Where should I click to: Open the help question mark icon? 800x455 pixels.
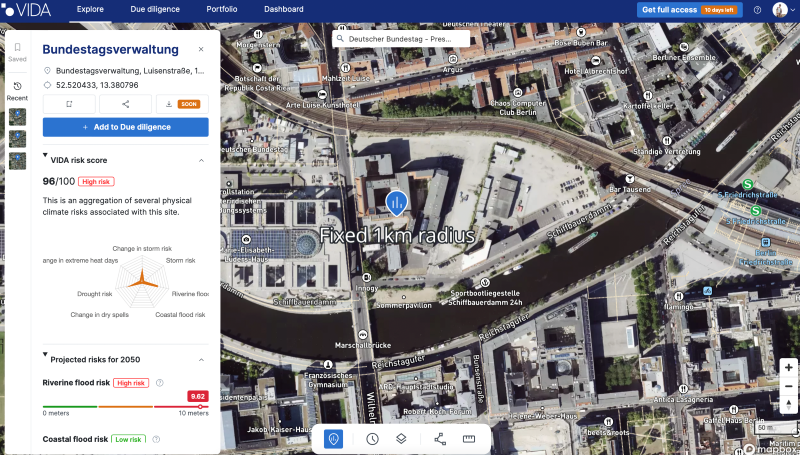pyautogui.click(x=758, y=10)
